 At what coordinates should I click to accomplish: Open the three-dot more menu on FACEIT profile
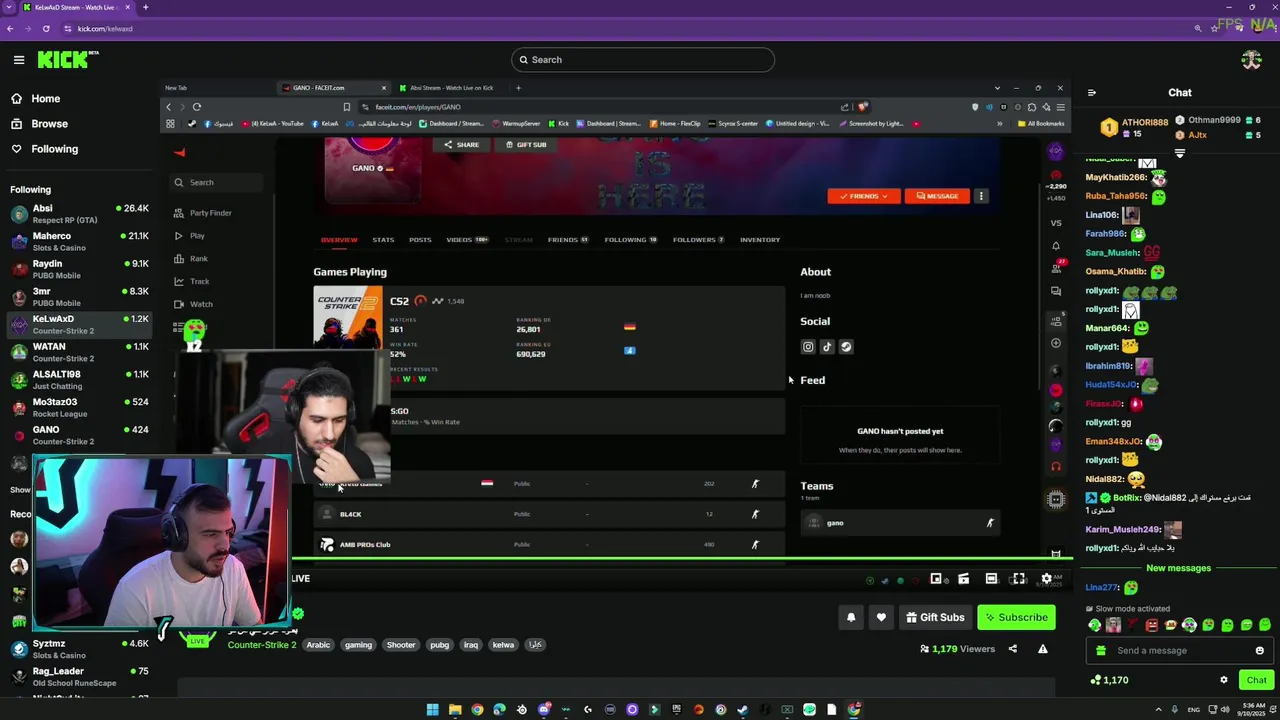(981, 196)
